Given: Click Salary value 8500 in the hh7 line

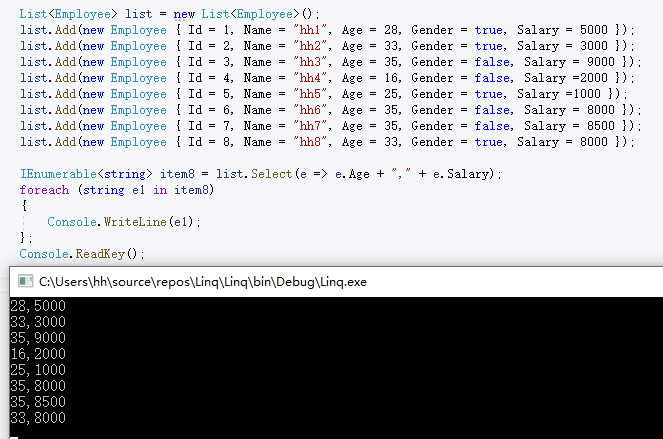Looking at the screenshot, I should coord(601,126).
